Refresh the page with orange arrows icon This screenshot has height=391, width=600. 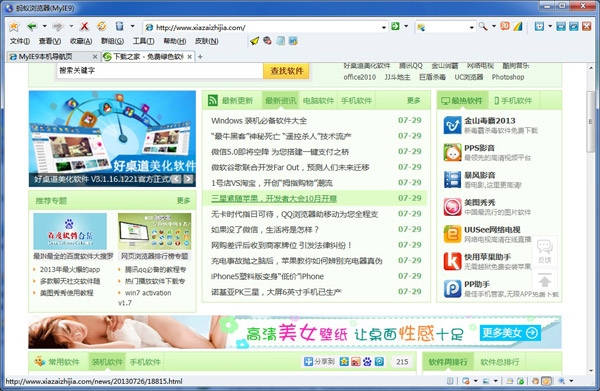101,26
